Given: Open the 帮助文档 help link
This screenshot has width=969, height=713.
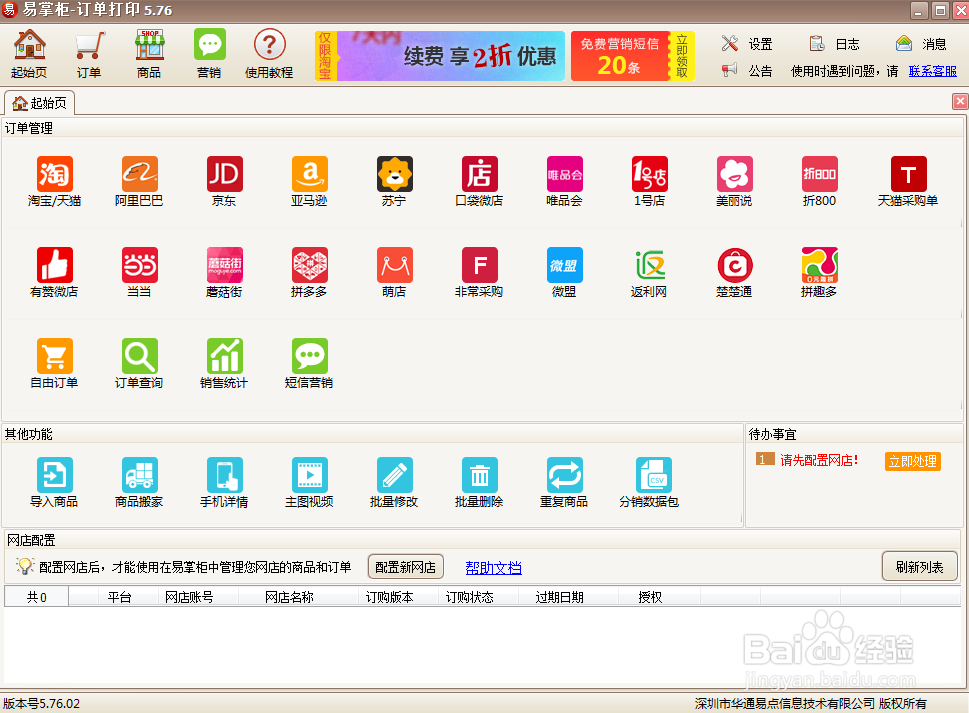Looking at the screenshot, I should coord(493,567).
